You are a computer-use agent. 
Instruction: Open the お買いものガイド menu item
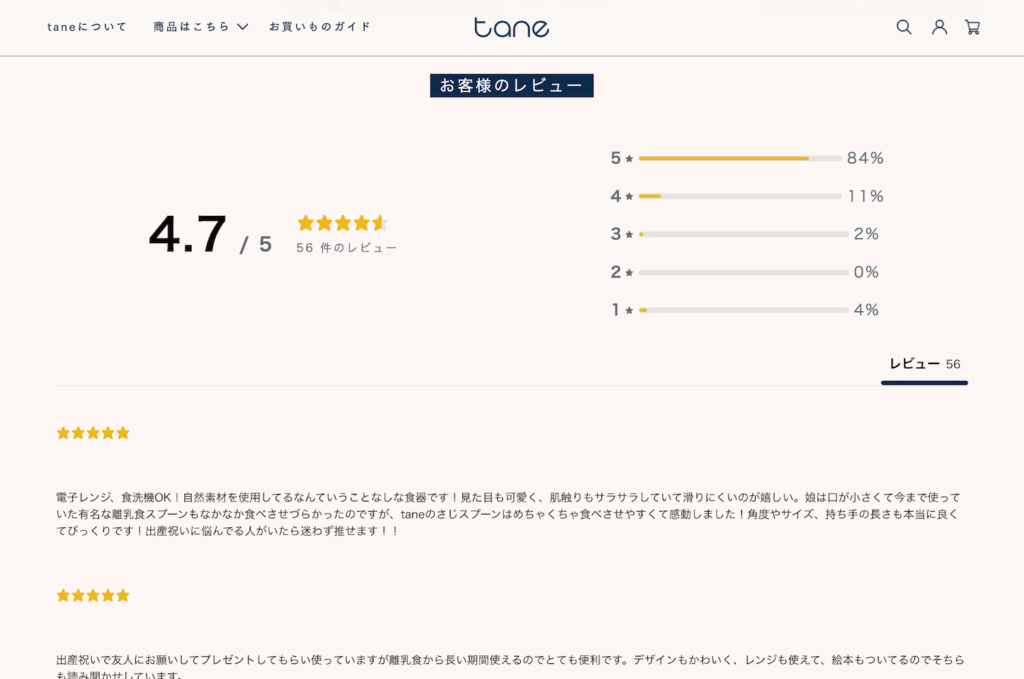(x=320, y=27)
